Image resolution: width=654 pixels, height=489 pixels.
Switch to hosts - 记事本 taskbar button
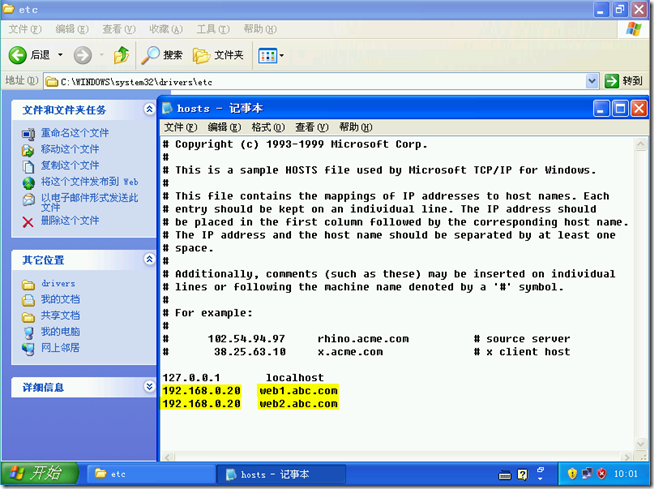281,474
